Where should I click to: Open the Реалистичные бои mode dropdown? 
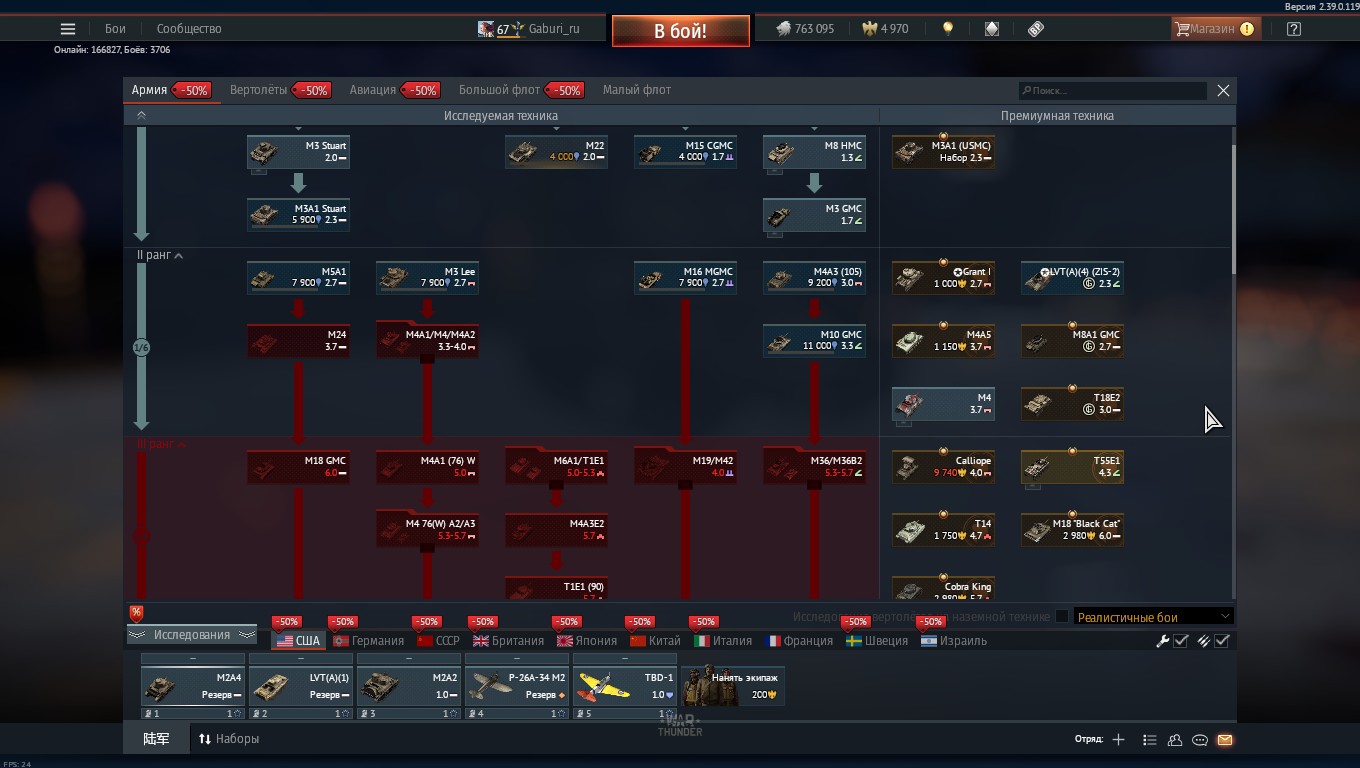click(x=1153, y=617)
